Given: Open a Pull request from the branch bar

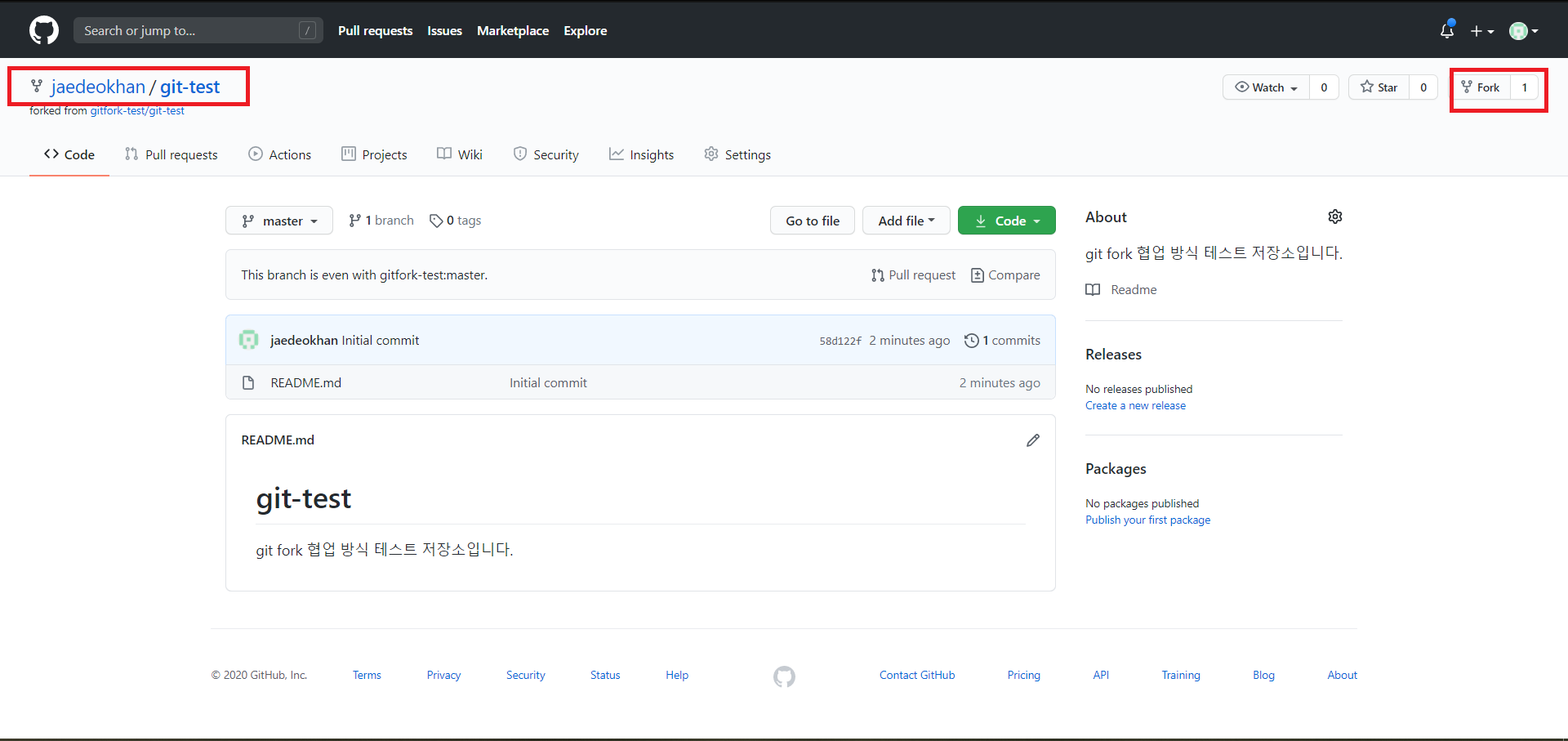Looking at the screenshot, I should click(914, 275).
